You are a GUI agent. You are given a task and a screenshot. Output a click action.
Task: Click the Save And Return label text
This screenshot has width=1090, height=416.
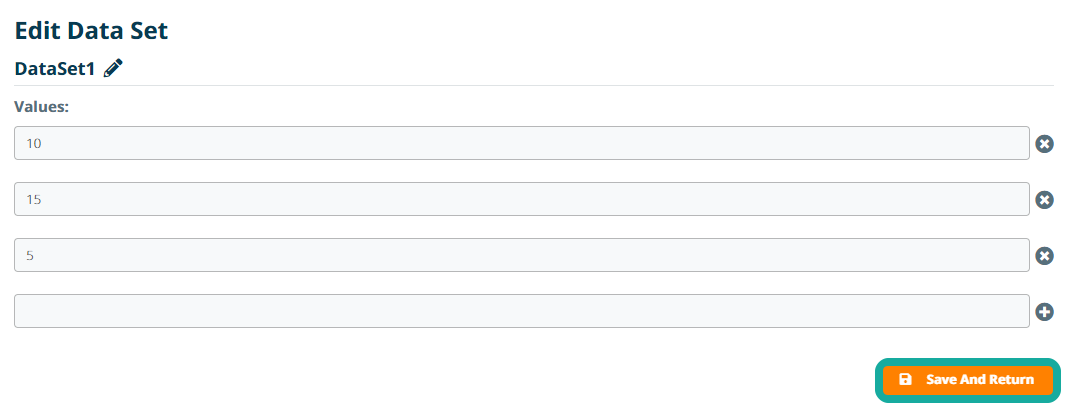pyautogui.click(x=980, y=380)
